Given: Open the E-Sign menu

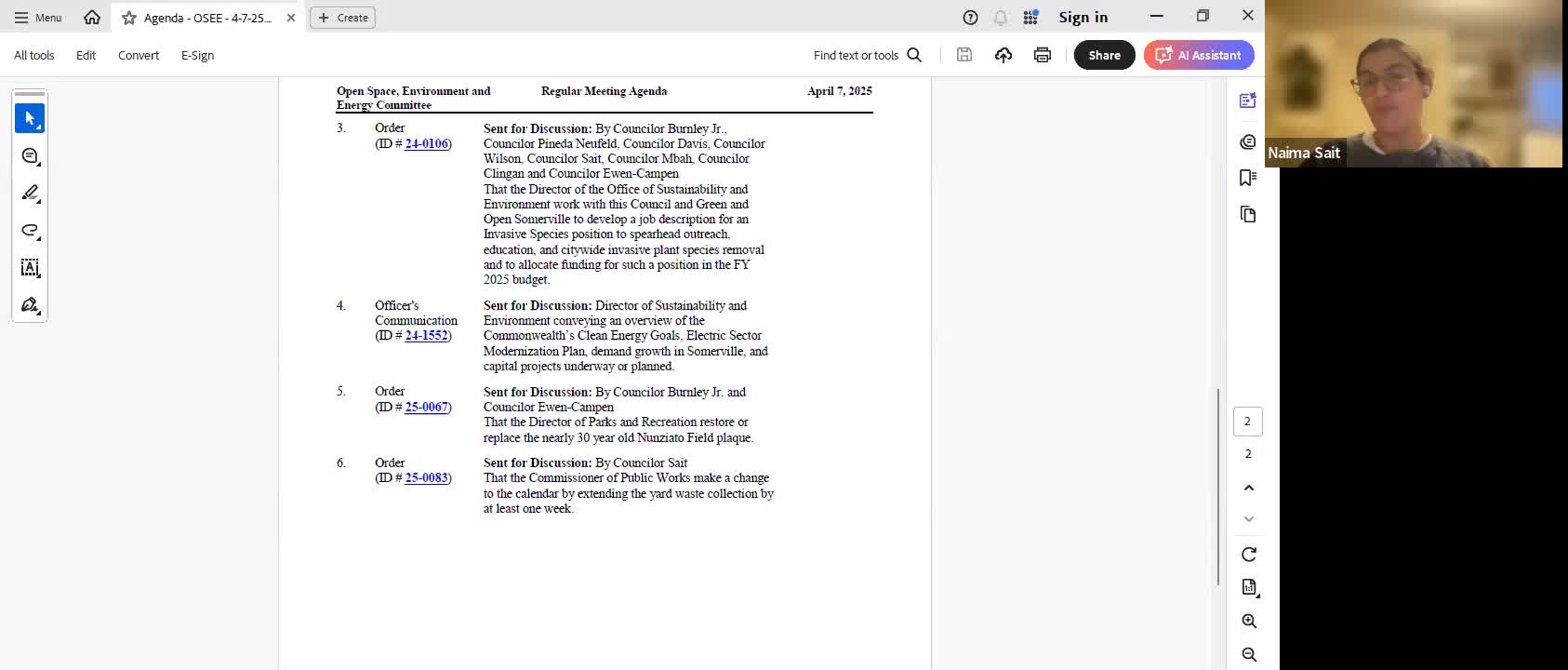Looking at the screenshot, I should click(197, 55).
